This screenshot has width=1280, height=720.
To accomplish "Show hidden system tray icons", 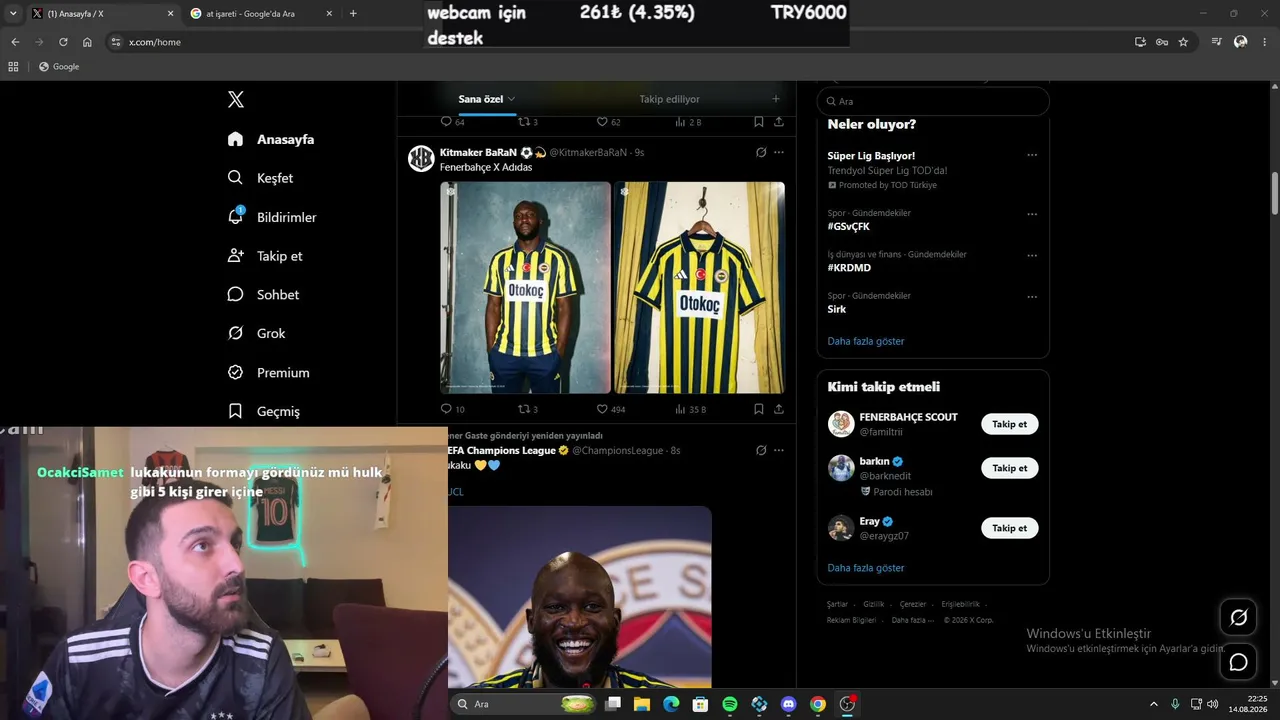I will click(1153, 704).
